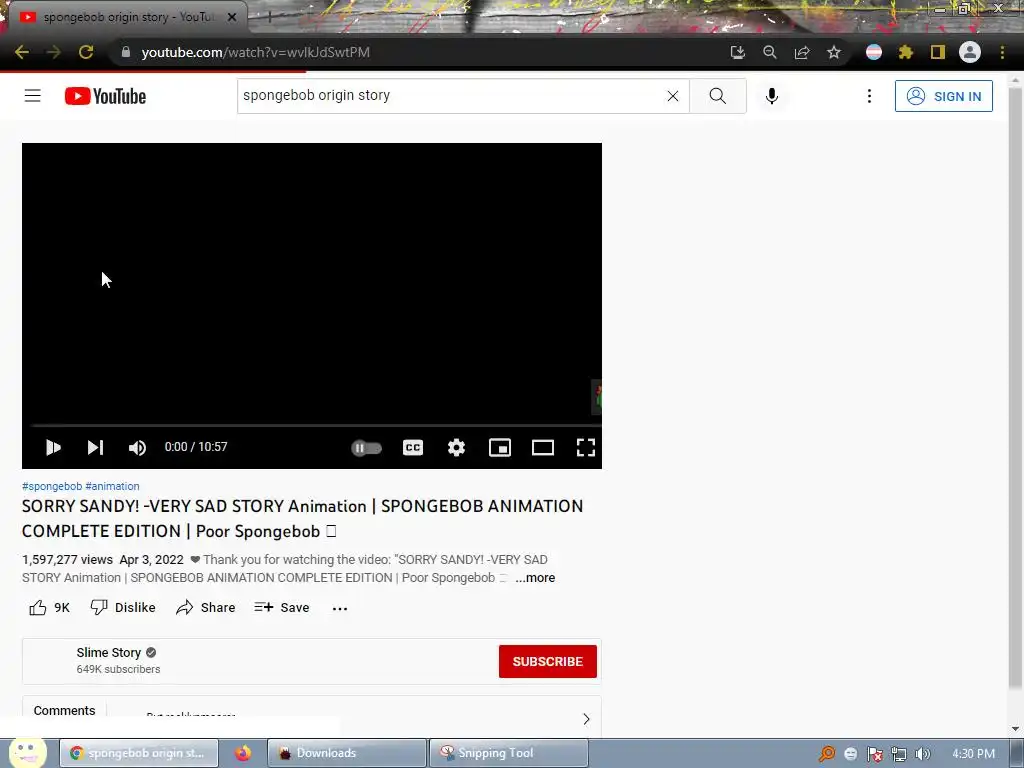Play the video
This screenshot has width=1024, height=768.
(x=54, y=447)
